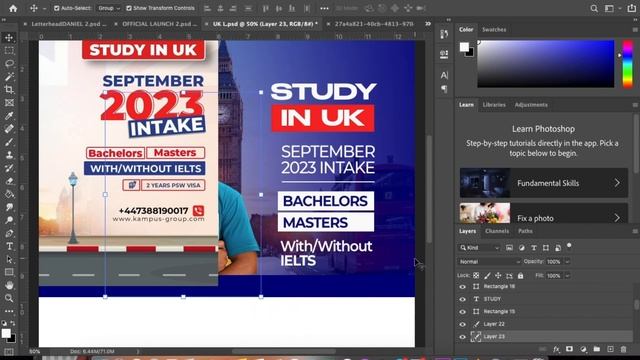
Task: Select the Lasso tool
Action: tap(9, 64)
